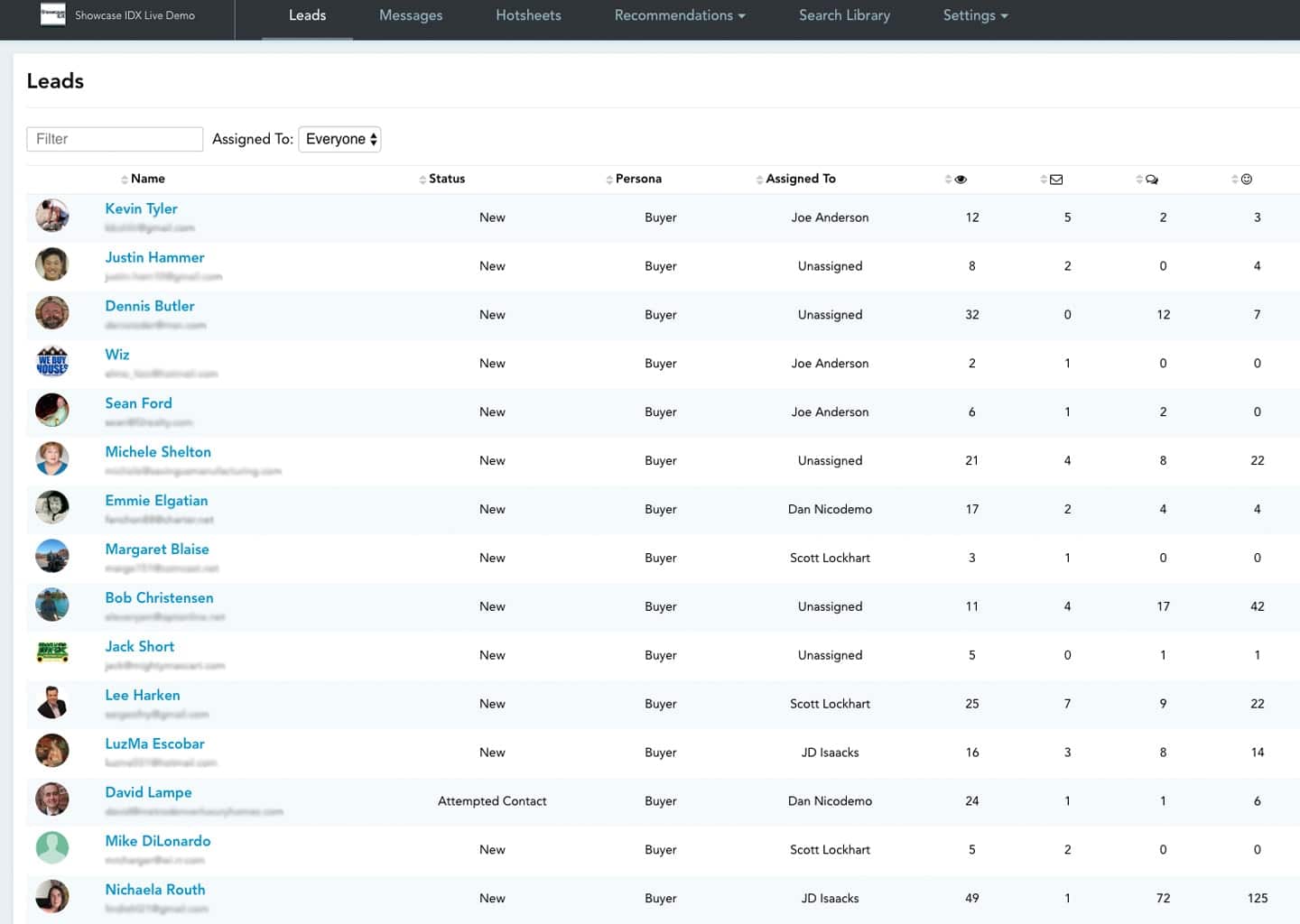This screenshot has width=1300, height=924.
Task: Open the Everyone assignment dropdown
Action: (x=339, y=138)
